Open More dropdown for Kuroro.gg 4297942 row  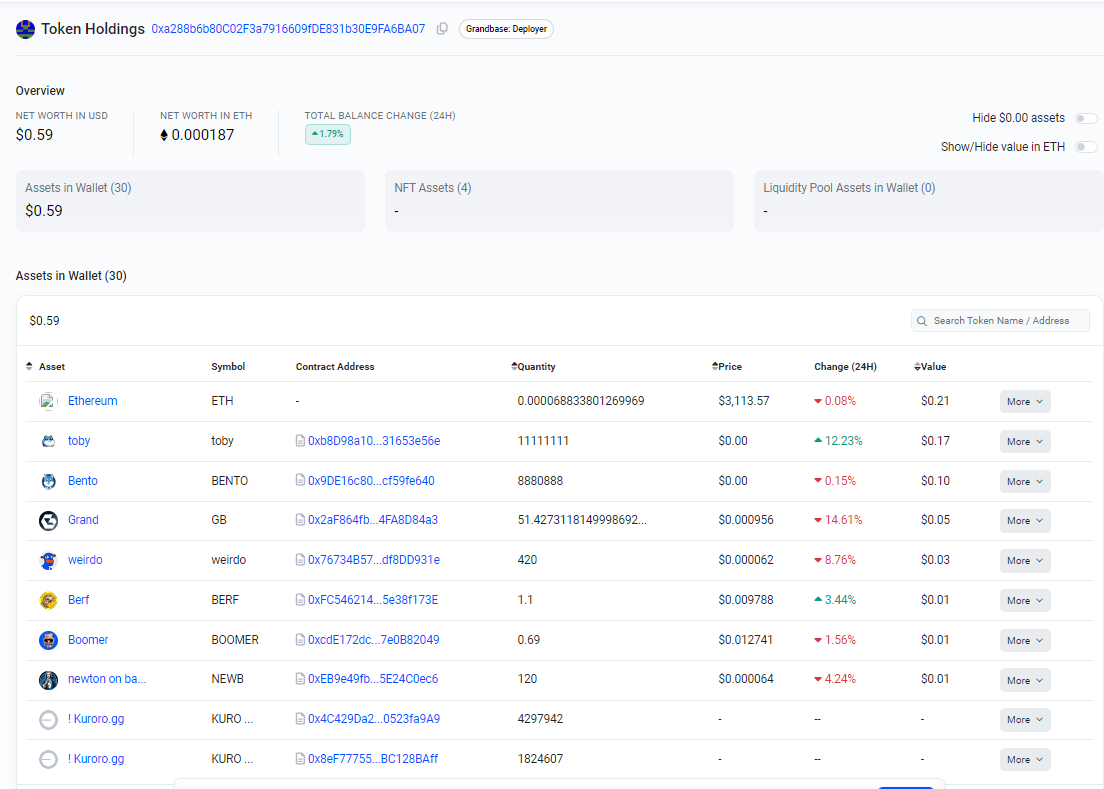coord(1025,720)
